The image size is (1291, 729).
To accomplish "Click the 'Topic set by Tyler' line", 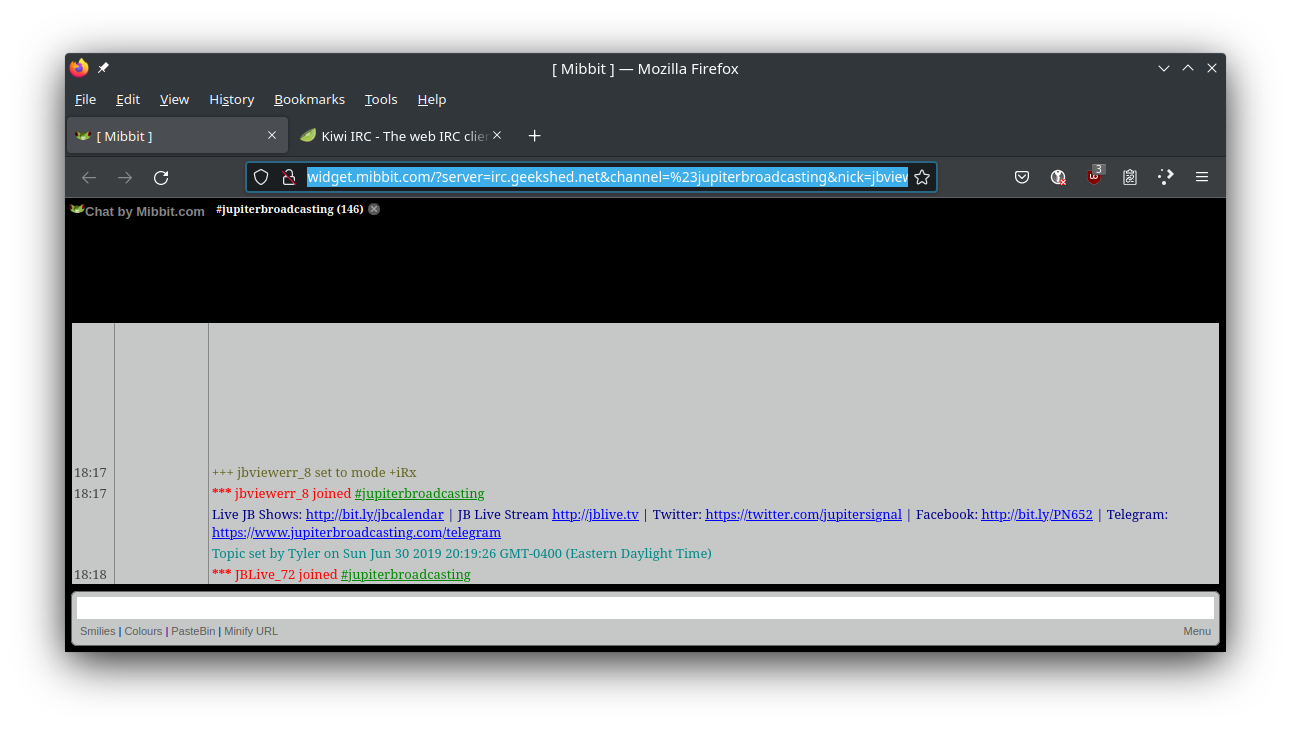I will 462,553.
